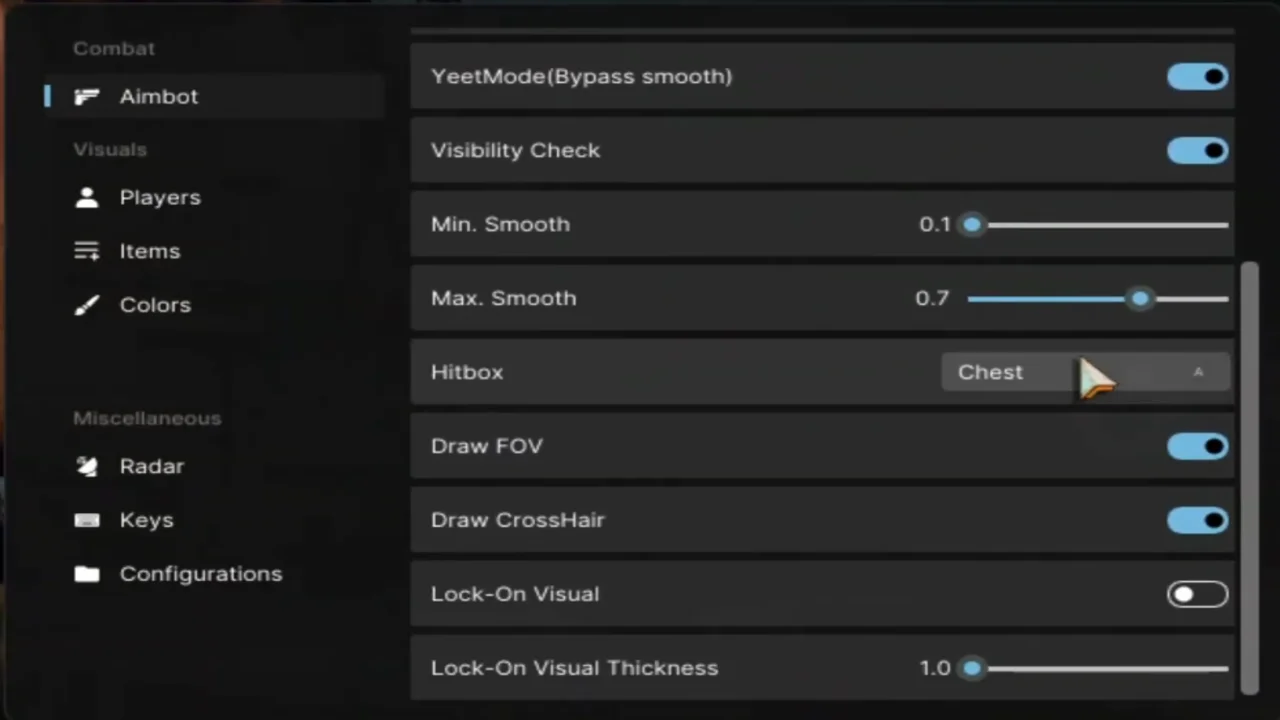Toggle Draw FOV off
The height and width of the screenshot is (720, 1280).
[1197, 446]
